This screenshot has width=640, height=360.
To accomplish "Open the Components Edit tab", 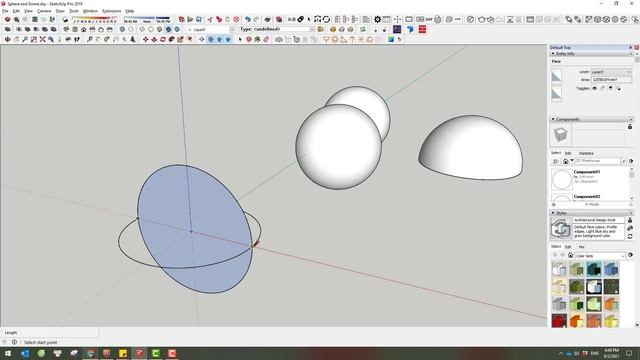I will (x=568, y=153).
